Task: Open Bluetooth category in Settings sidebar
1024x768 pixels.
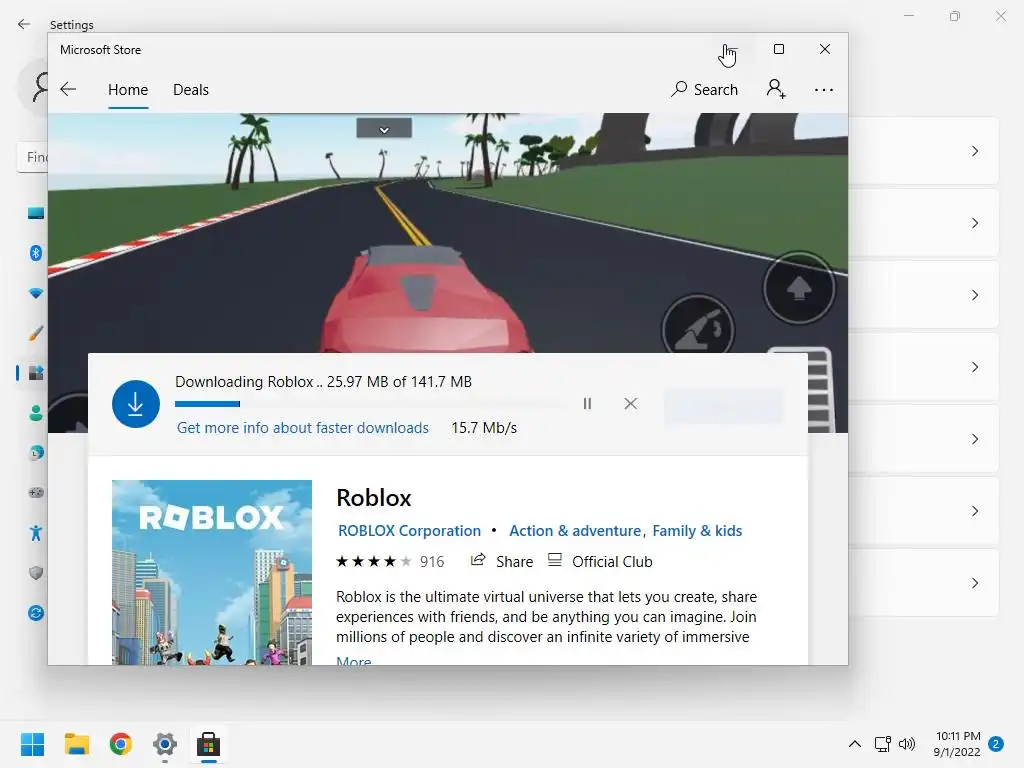Action: tap(36, 253)
